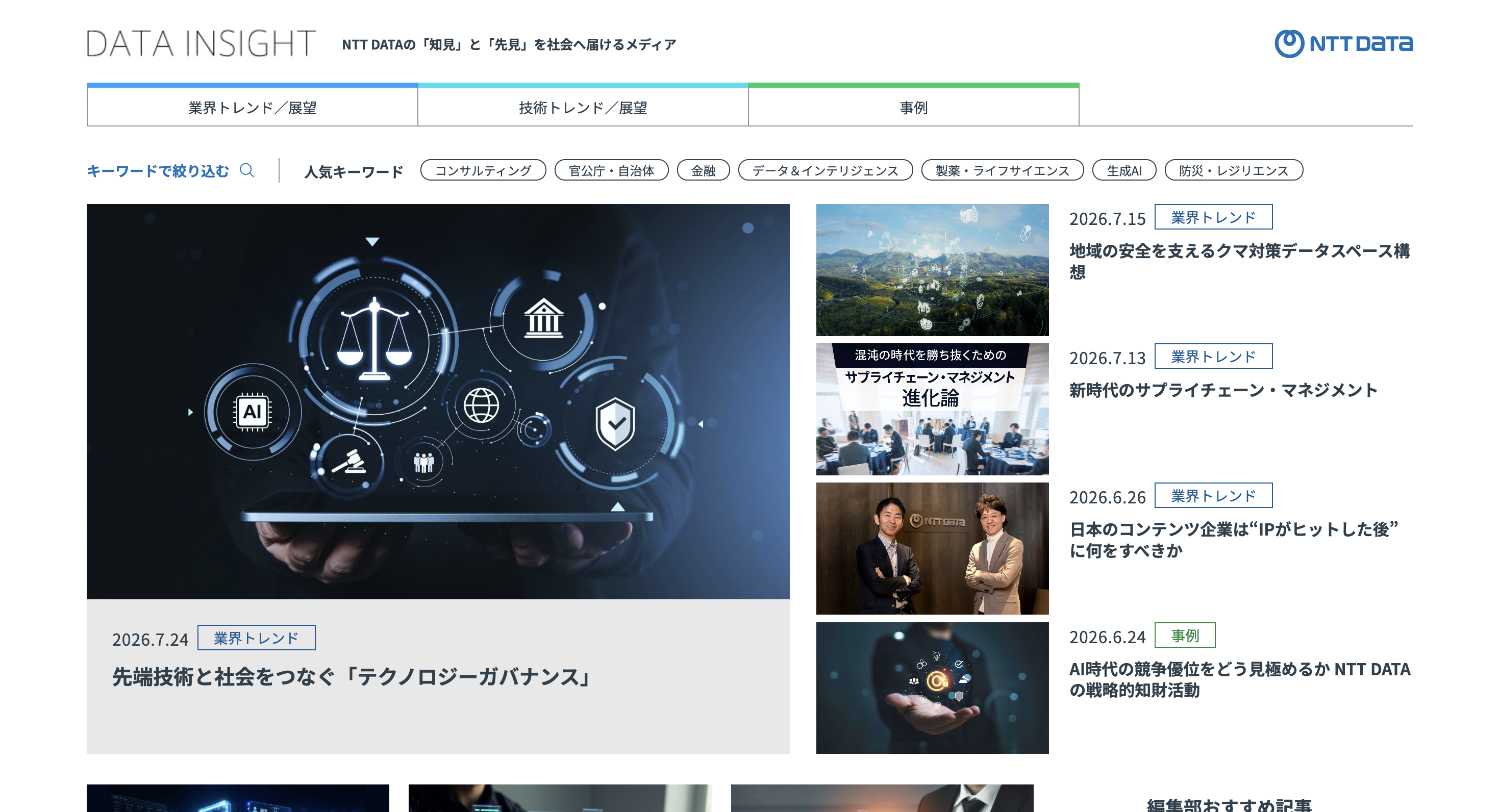1500x812 pixels.
Task: Click the green 事例 tag next to 2026.6.24
Action: click(x=1185, y=635)
